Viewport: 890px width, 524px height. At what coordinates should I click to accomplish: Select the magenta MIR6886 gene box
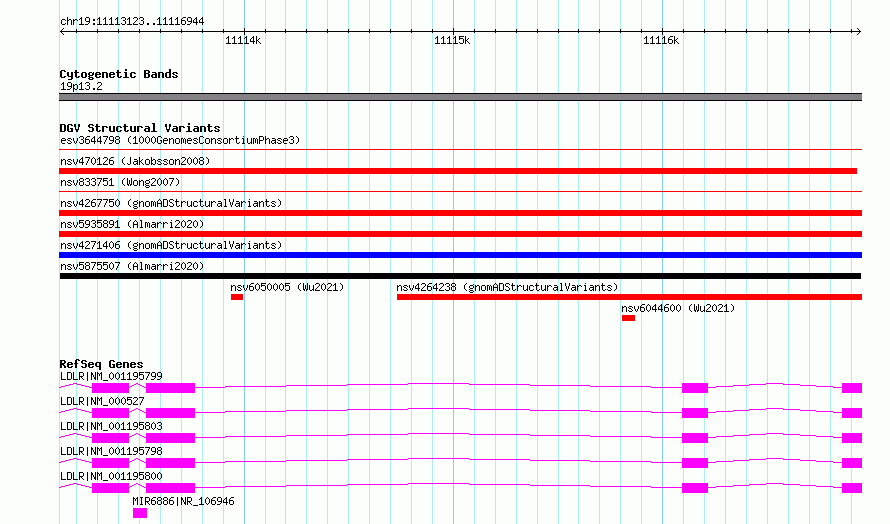pos(140,513)
